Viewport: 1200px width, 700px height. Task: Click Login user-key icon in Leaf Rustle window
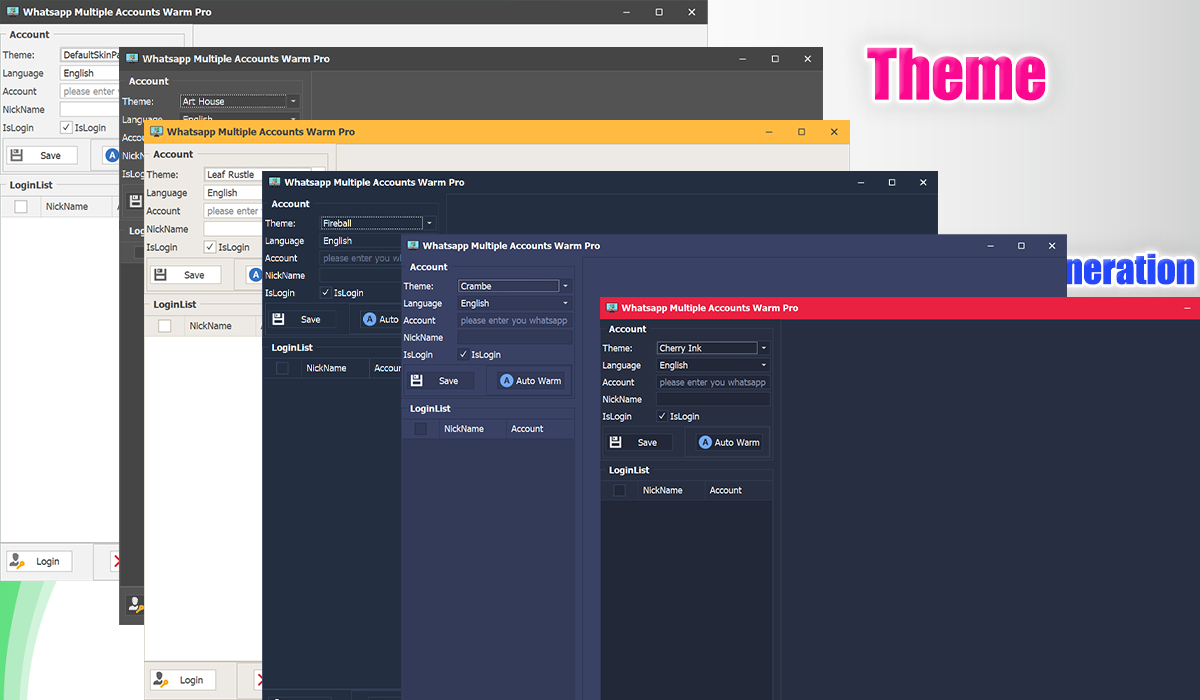tap(162, 680)
